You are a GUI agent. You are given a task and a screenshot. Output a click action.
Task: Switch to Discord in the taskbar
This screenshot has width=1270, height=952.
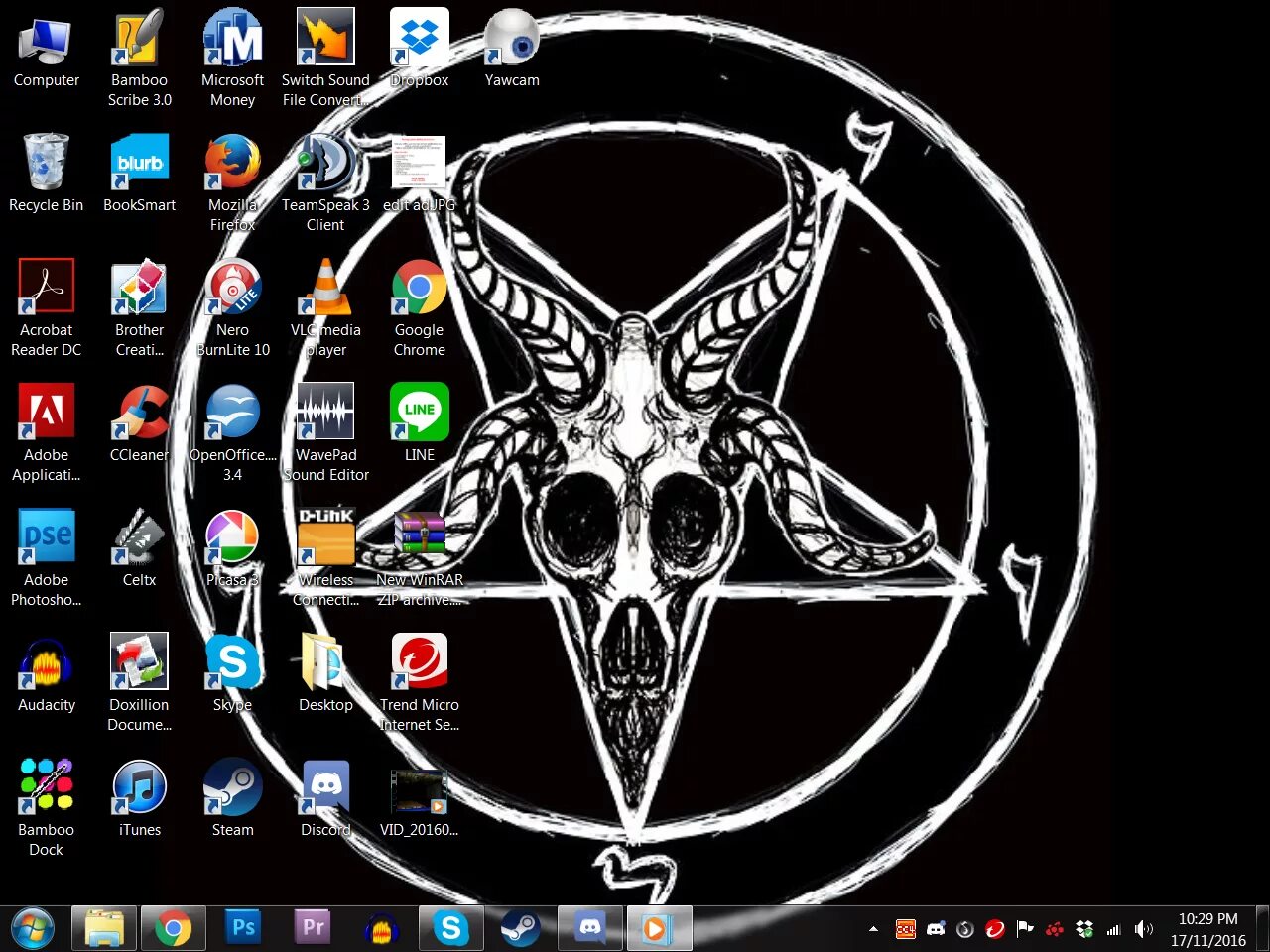point(590,928)
